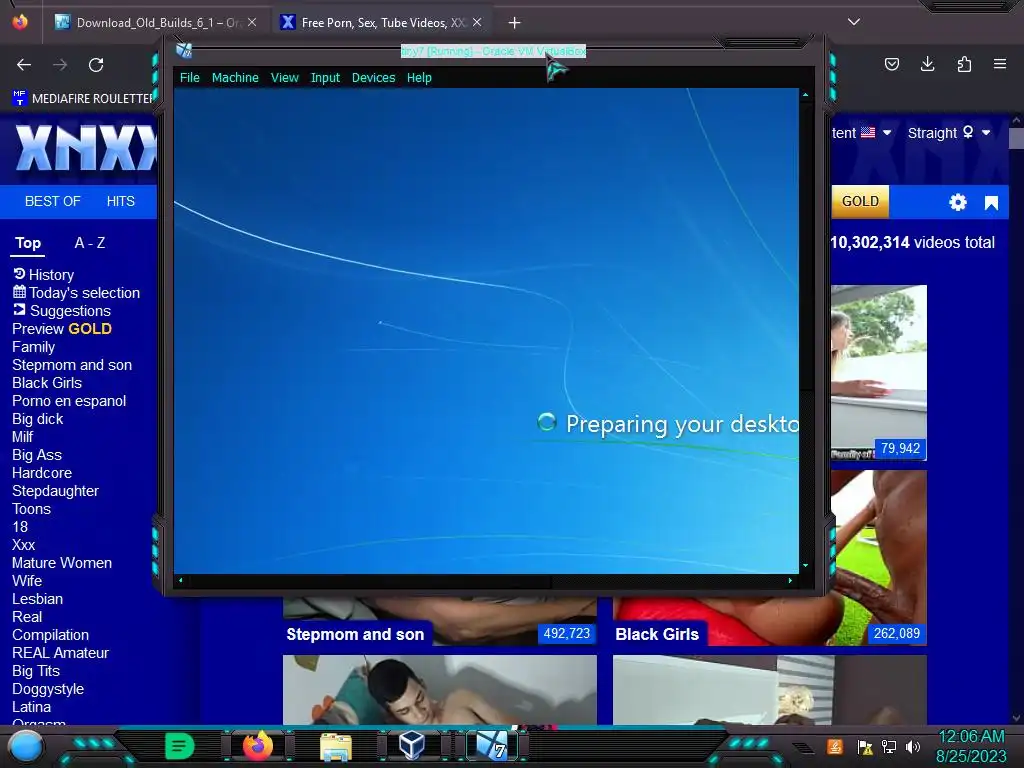
Task: Select the Top categories tab
Action: click(28, 243)
